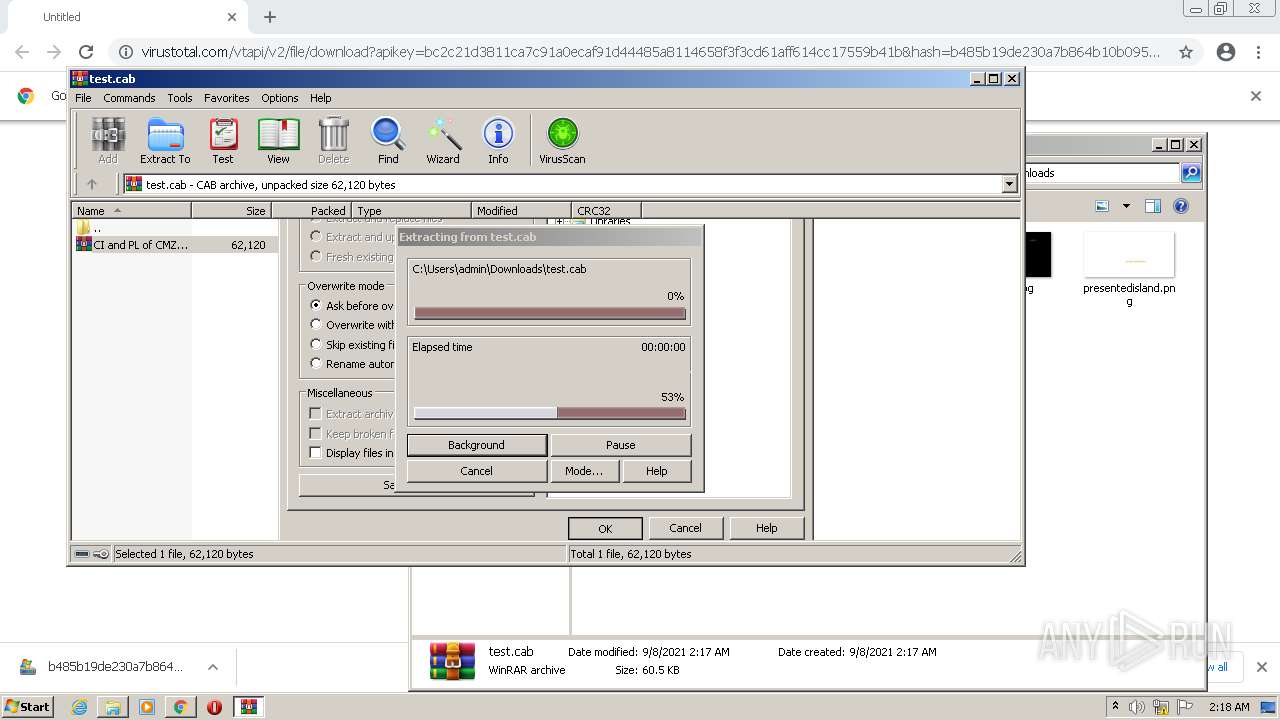Expand the Libraries tree node
The image size is (1280, 720).
(x=558, y=221)
